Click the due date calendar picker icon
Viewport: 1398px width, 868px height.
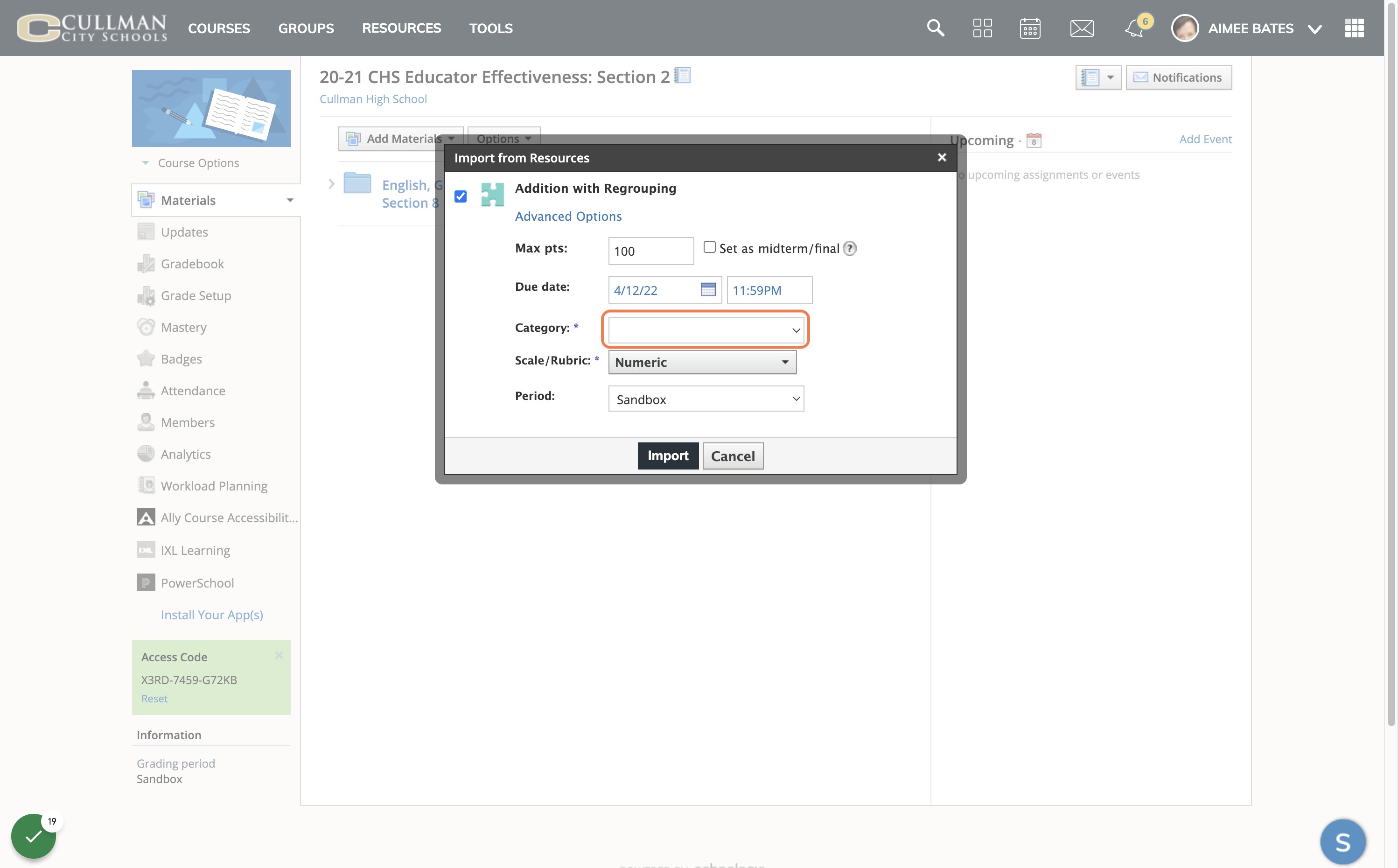[708, 289]
